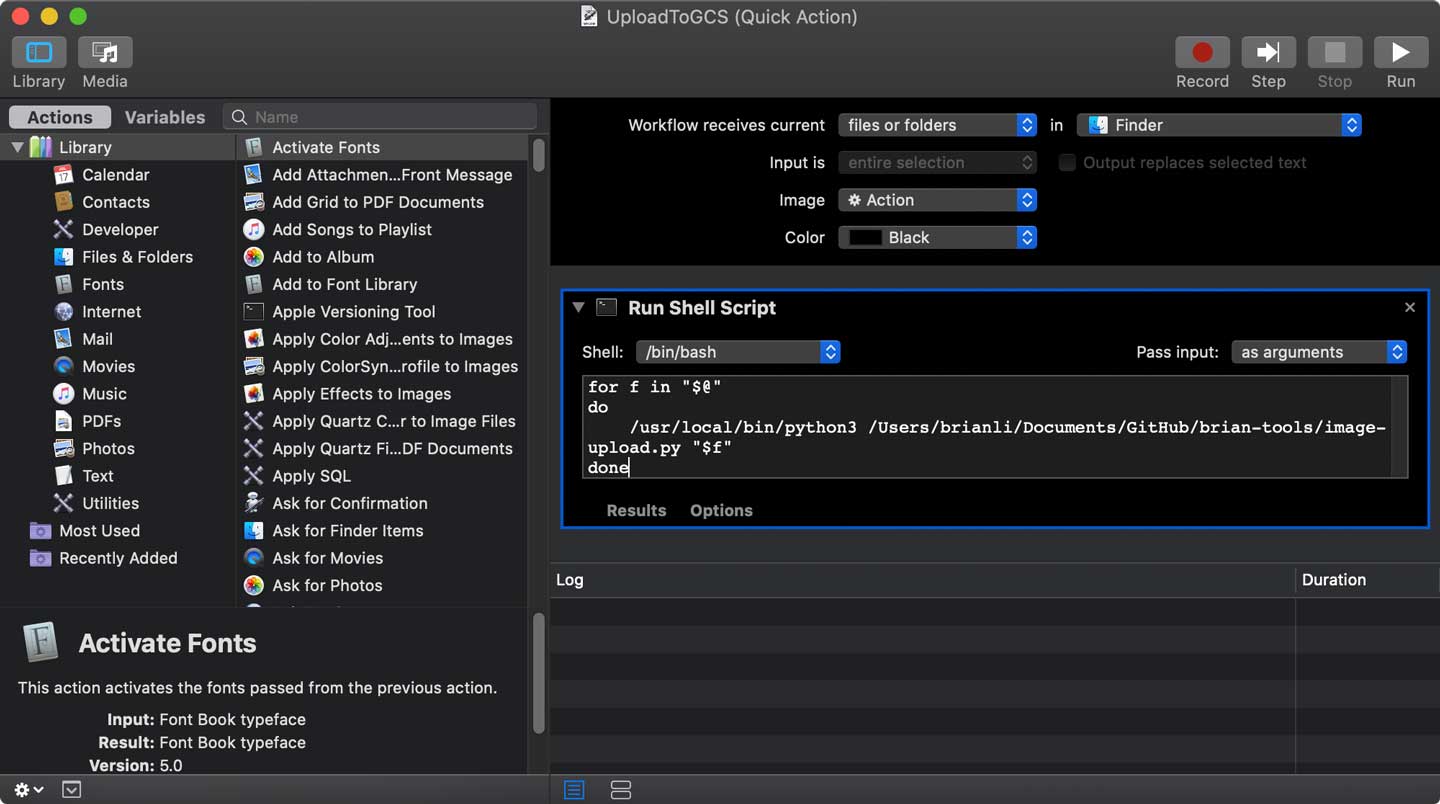The image size is (1440, 804).
Task: Remove the Run Shell Script action
Action: coord(1410,307)
